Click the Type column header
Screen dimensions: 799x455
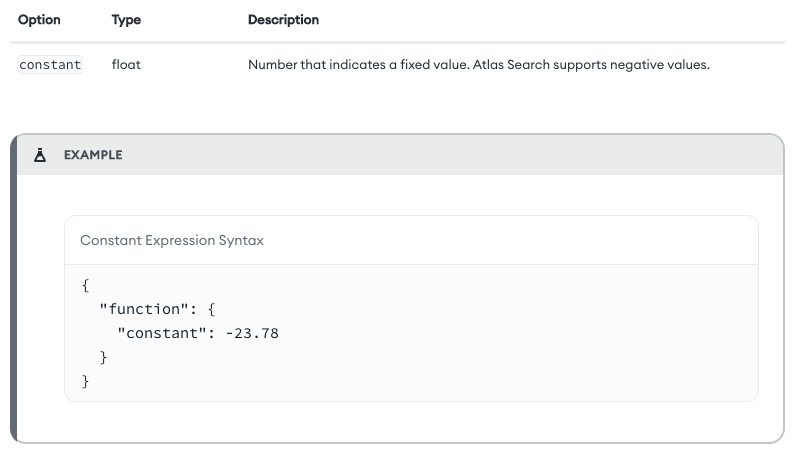[x=126, y=20]
